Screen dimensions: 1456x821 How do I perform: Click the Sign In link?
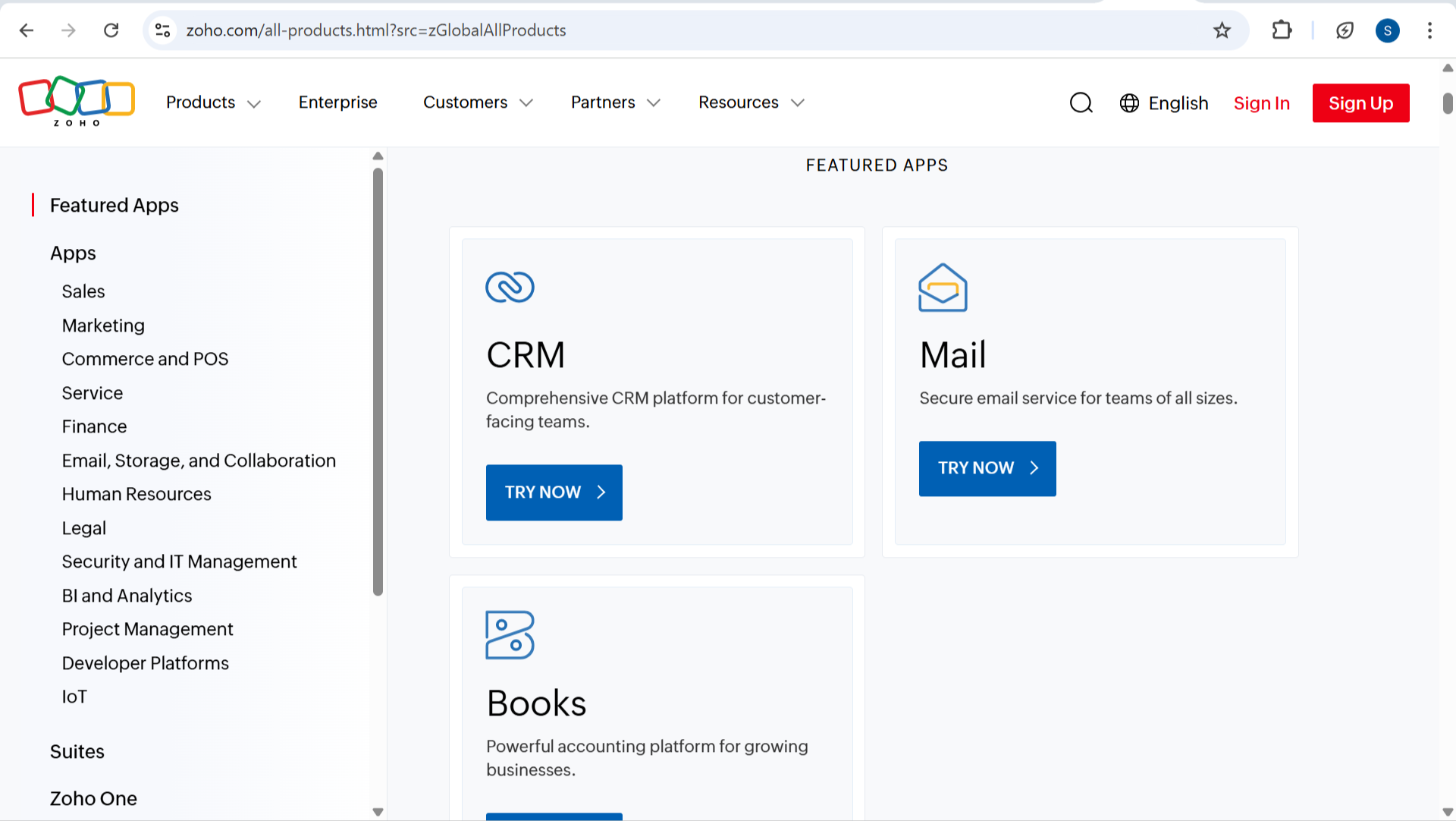point(1261,103)
